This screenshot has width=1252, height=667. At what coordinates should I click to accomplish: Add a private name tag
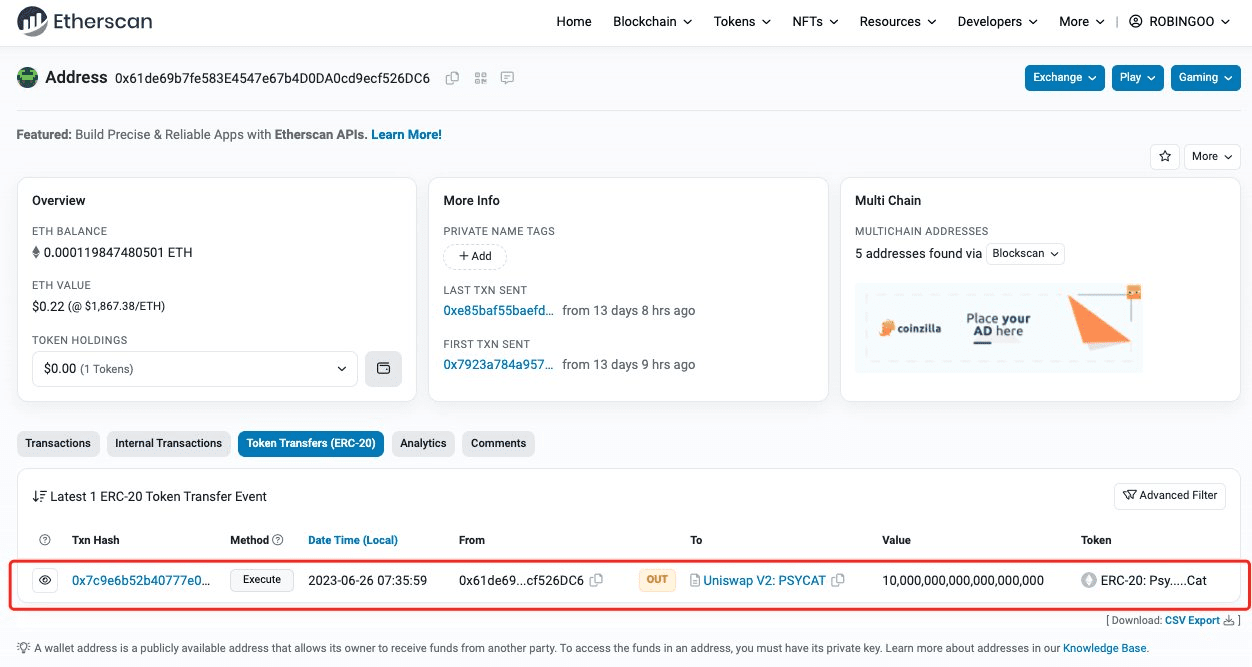click(x=475, y=256)
